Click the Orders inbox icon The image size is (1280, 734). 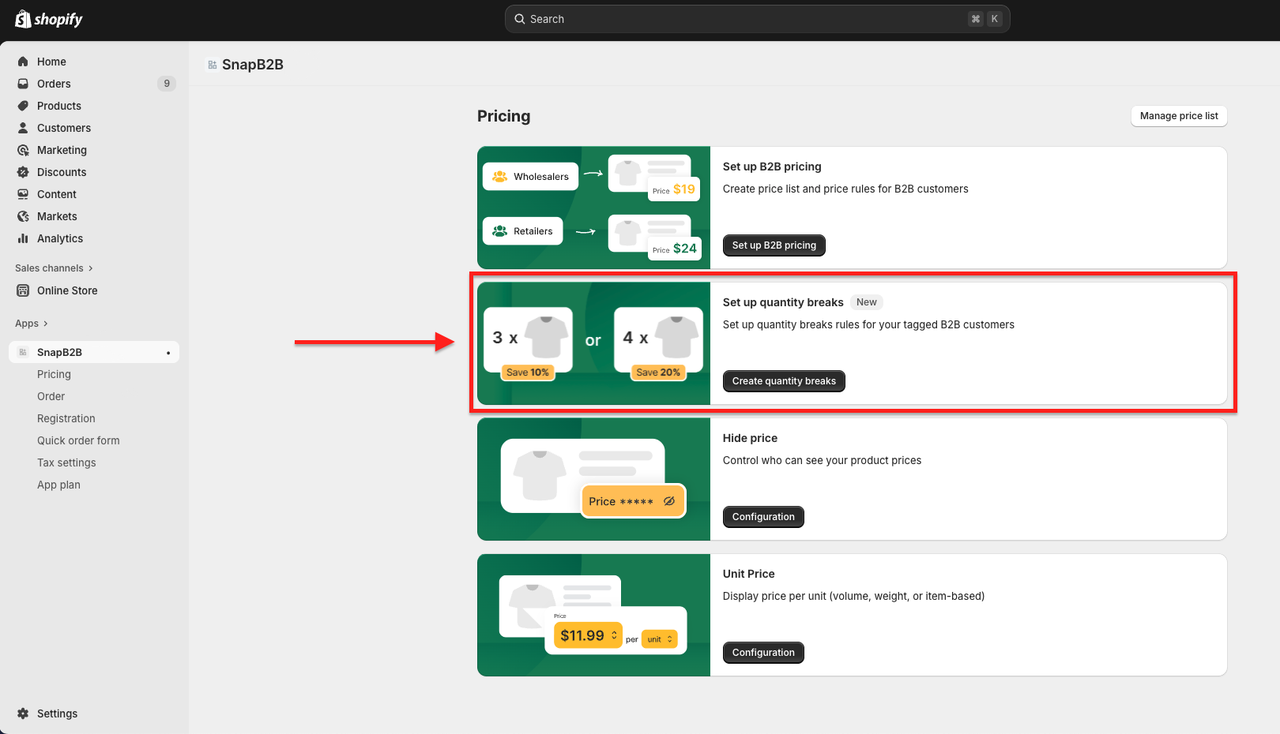coord(23,84)
